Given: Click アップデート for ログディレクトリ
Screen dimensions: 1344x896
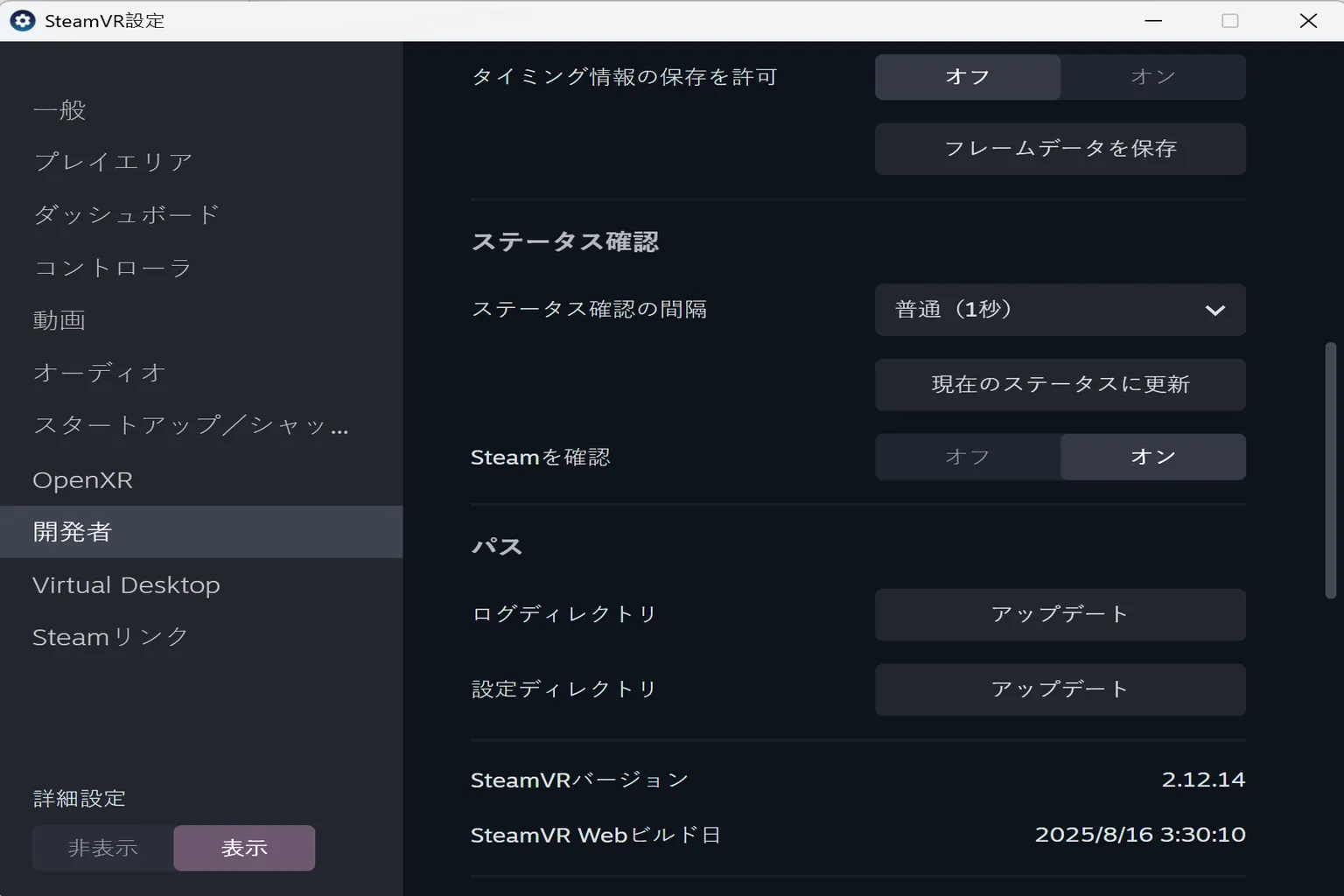Looking at the screenshot, I should pos(1060,615).
